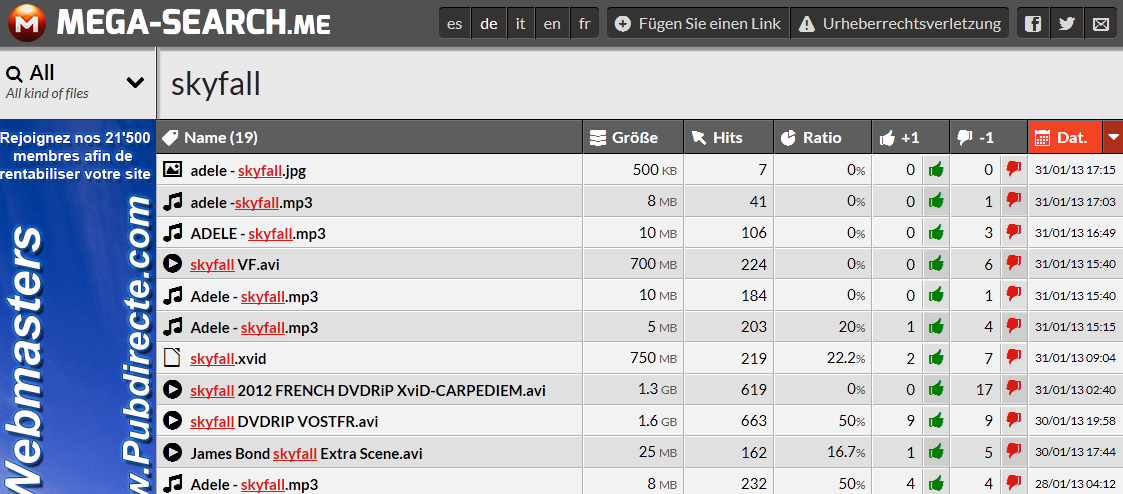The image size is (1123, 494).
Task: Switch language to de
Action: click(488, 24)
